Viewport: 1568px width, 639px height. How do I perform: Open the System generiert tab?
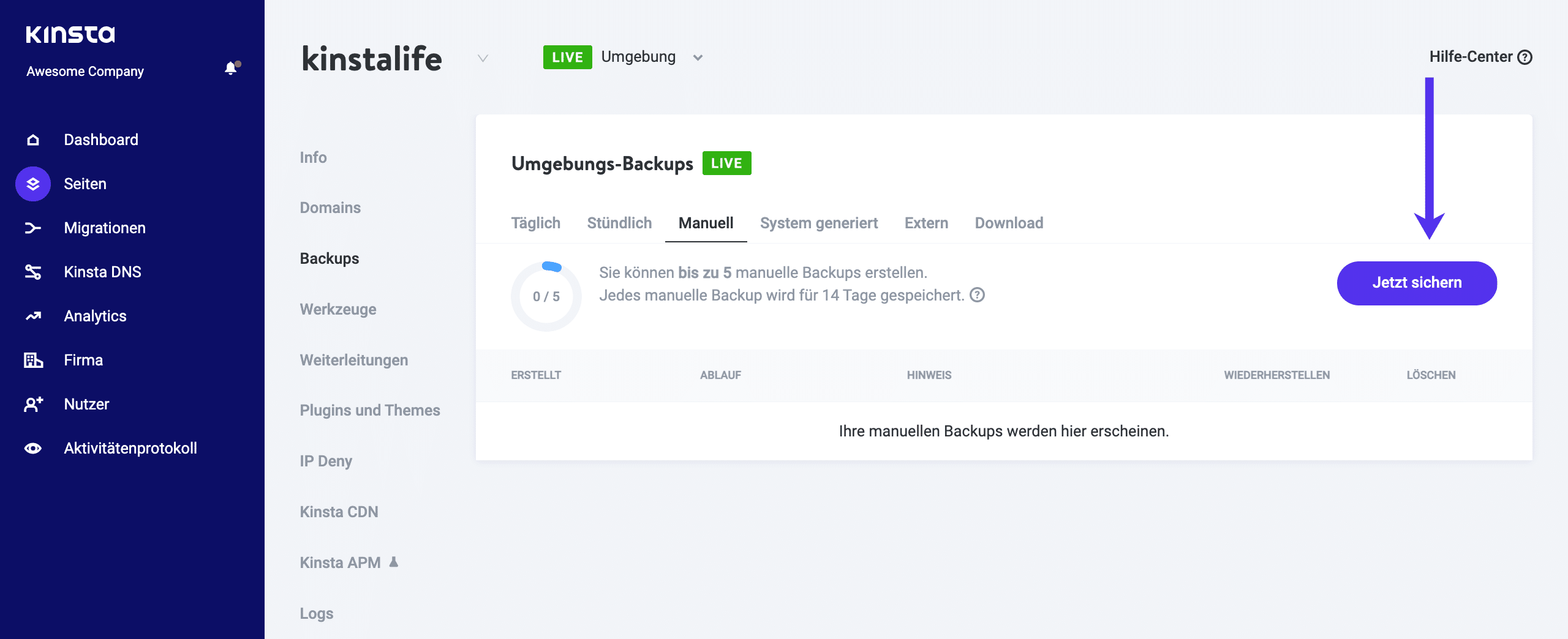(819, 223)
